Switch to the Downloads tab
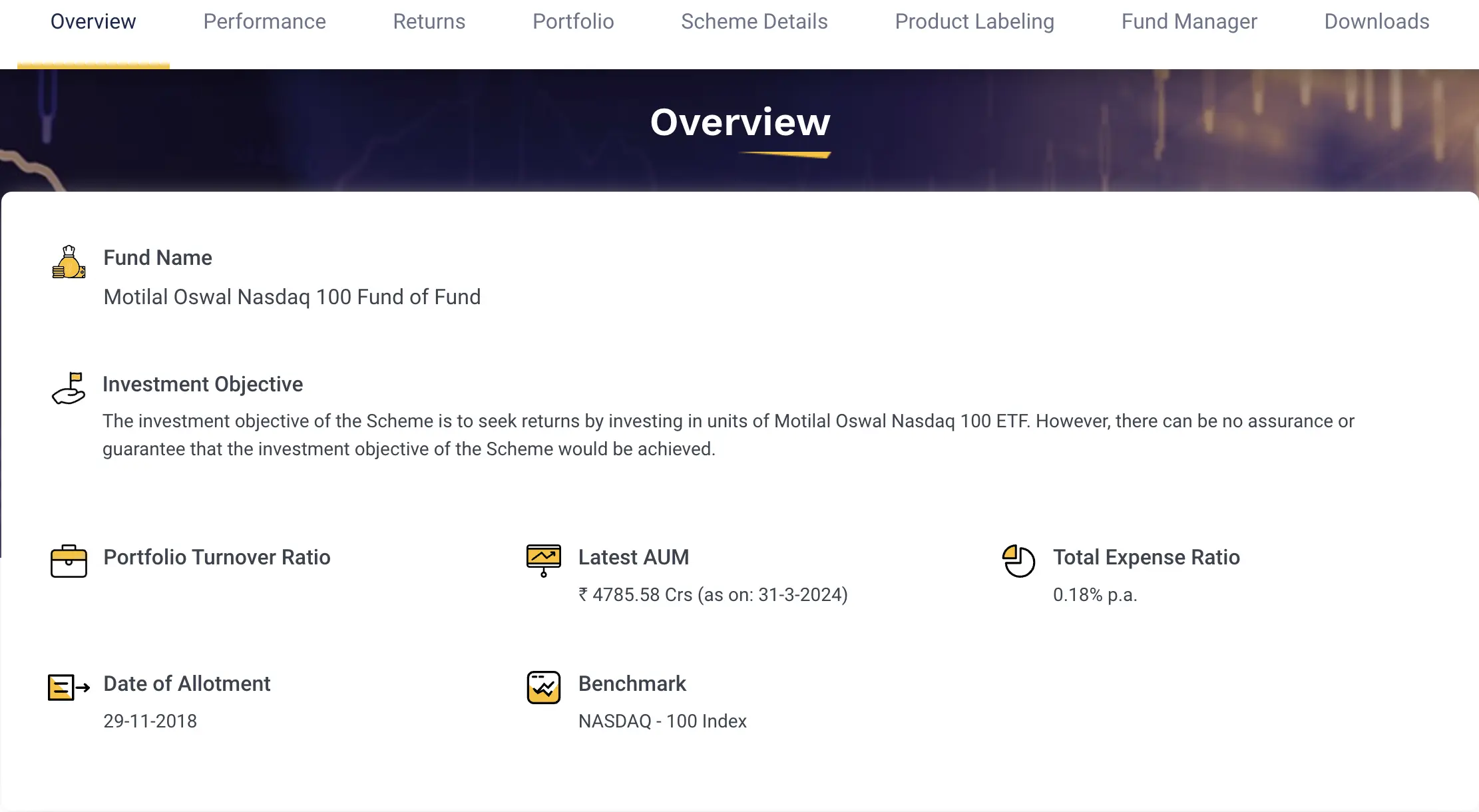 pyautogui.click(x=1376, y=21)
